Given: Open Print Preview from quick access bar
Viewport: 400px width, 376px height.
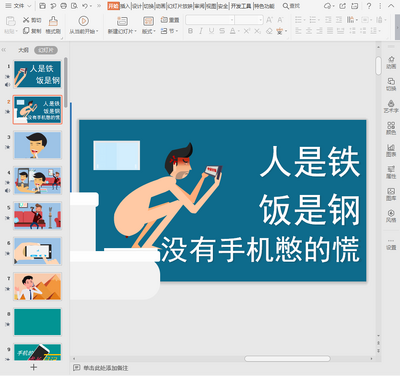Looking at the screenshot, I should [x=74, y=6].
